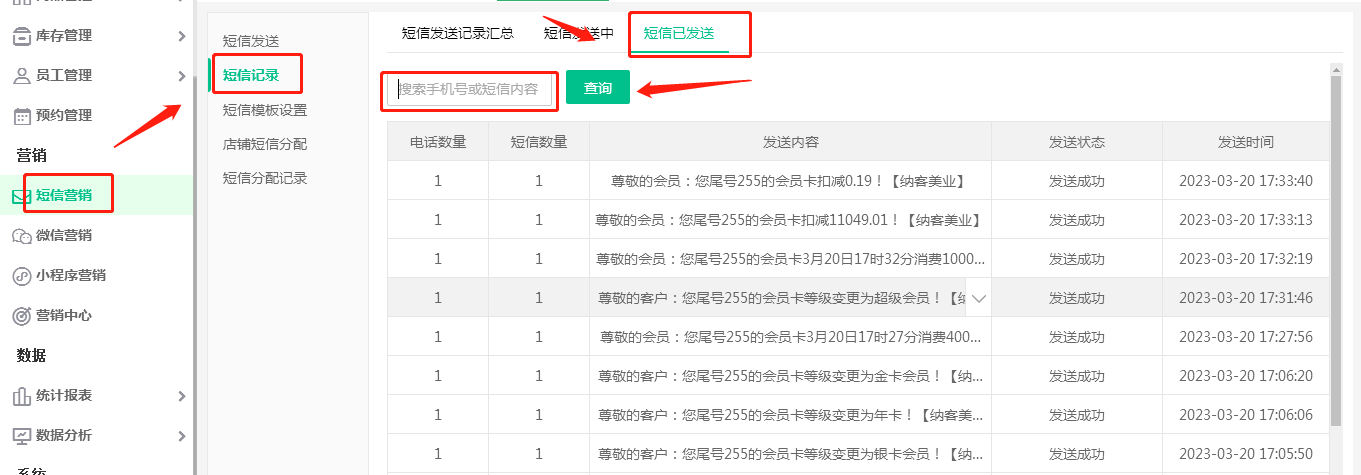Switch to 短信发送记录汇总 tab
Screen dimensions: 1361x475
pyautogui.click(x=457, y=33)
